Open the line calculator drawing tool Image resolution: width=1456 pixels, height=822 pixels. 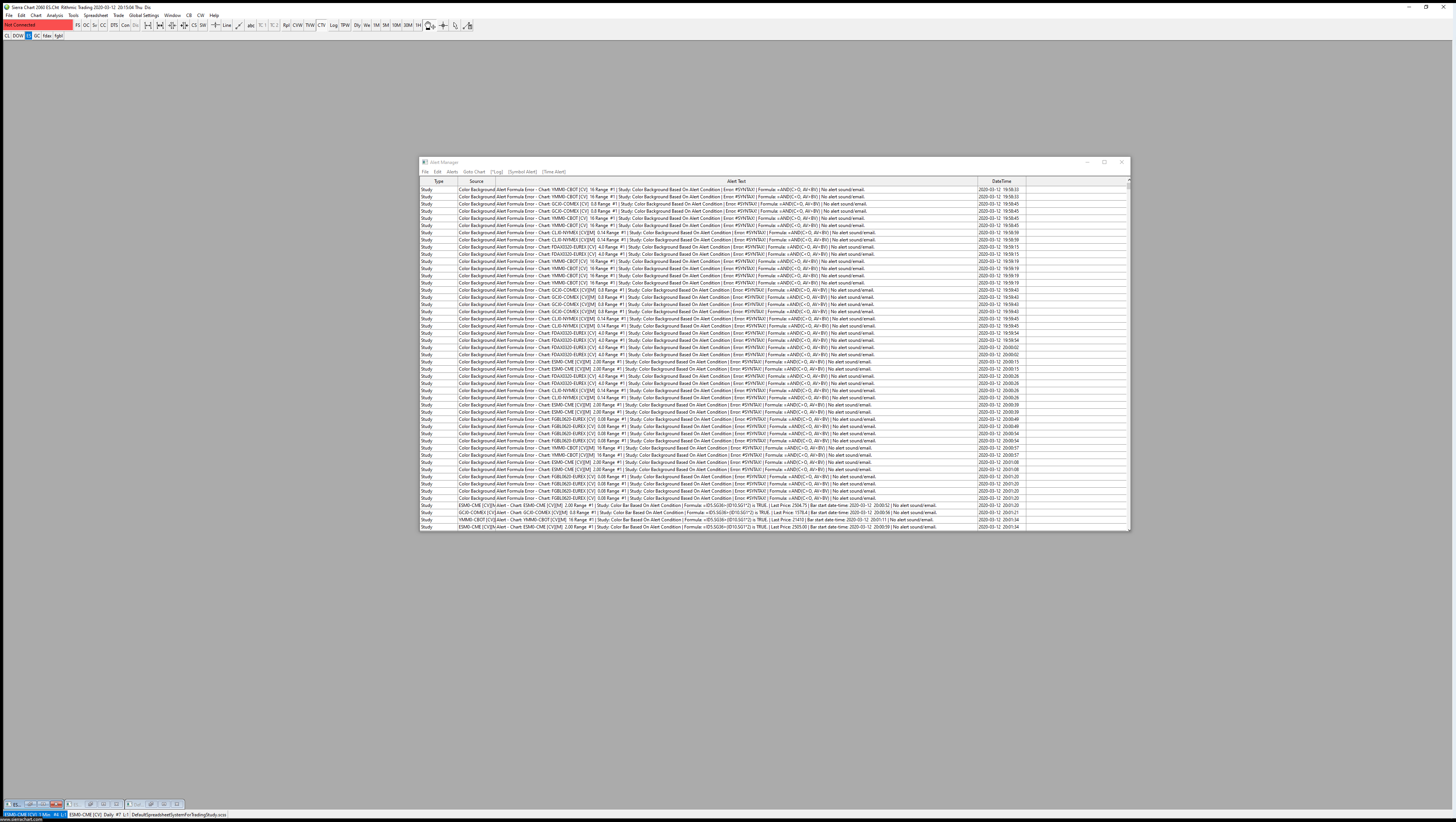467,25
